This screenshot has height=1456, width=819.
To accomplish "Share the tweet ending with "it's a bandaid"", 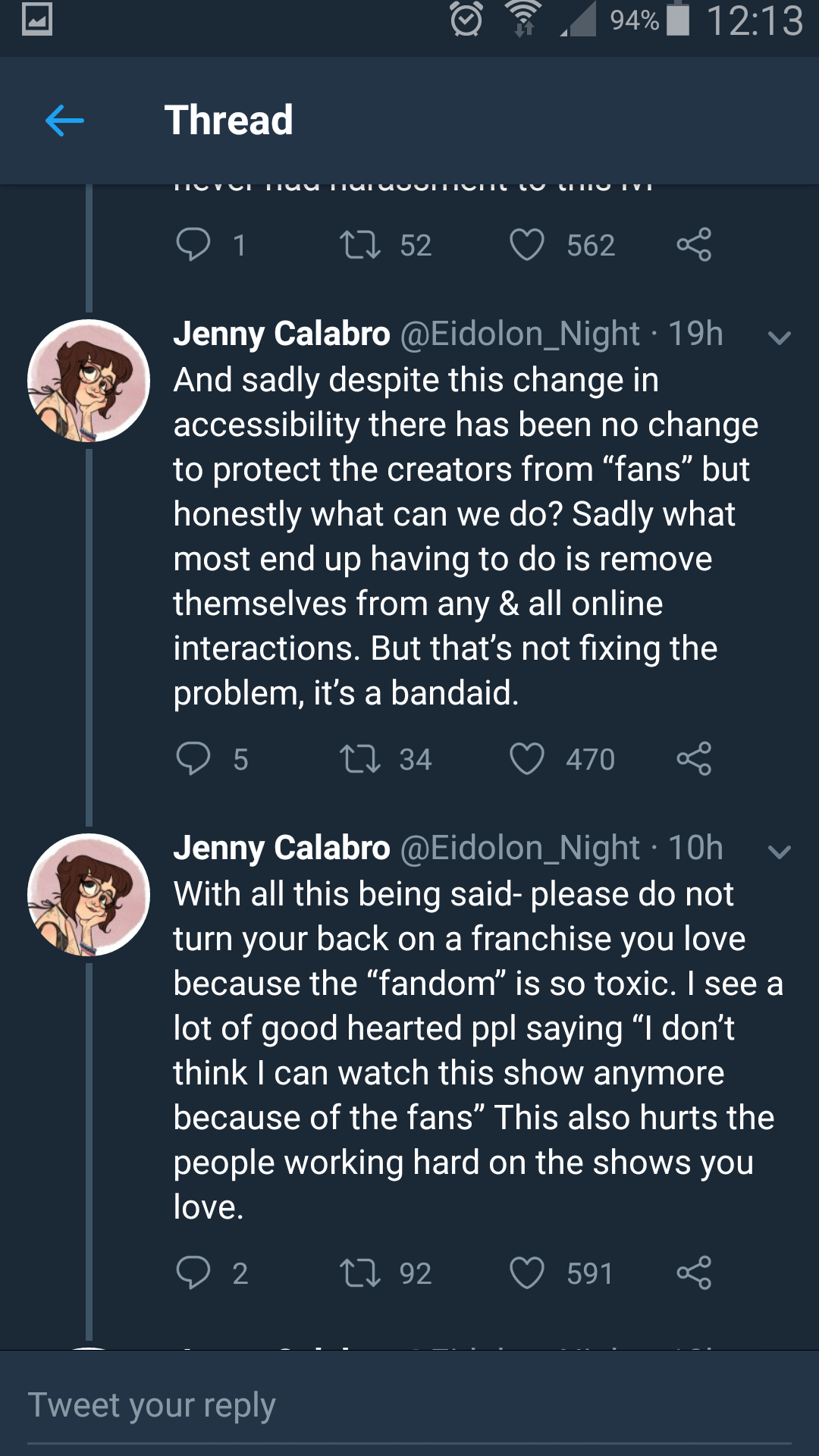I will click(694, 758).
